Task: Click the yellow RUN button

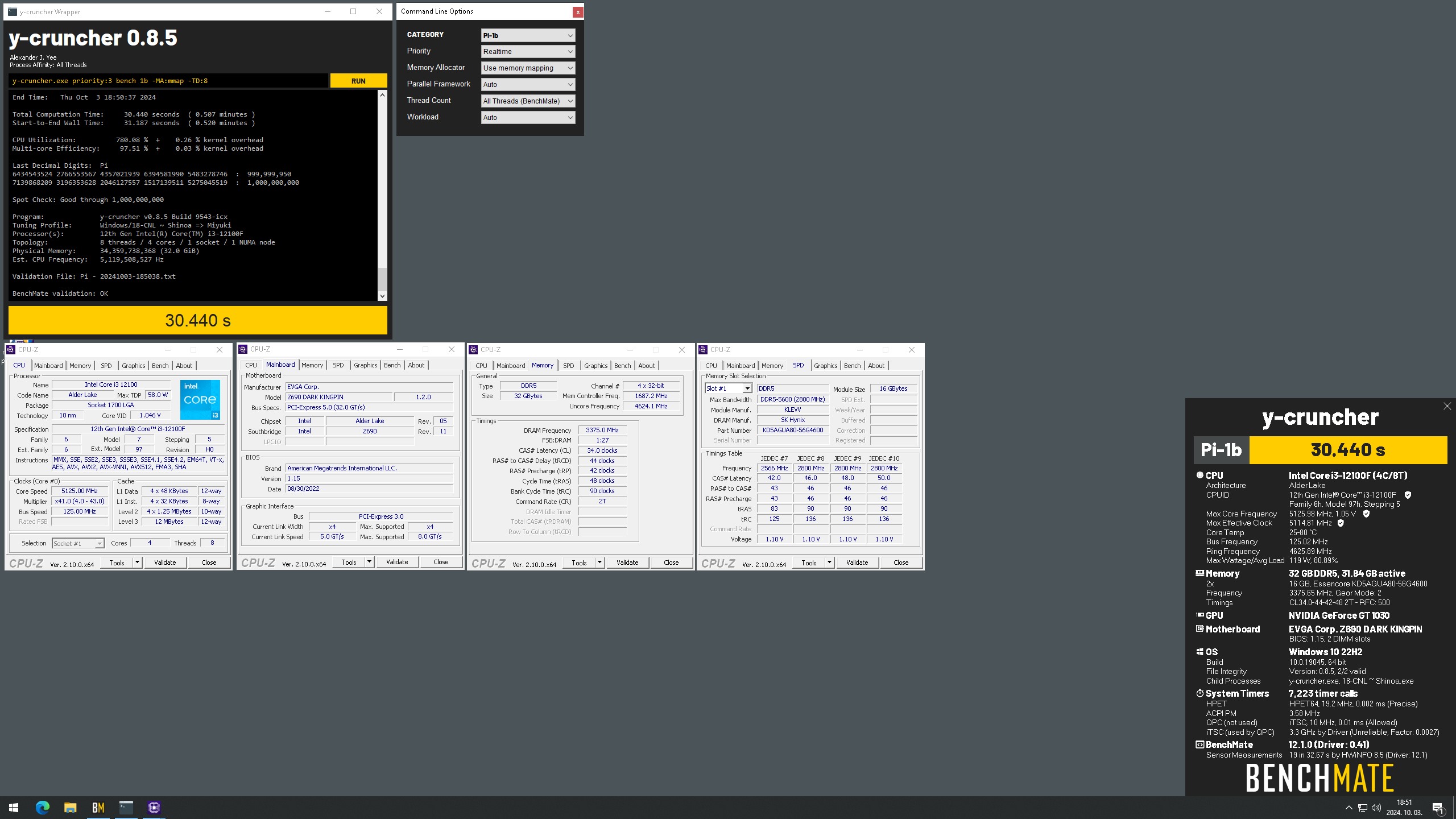Action: (x=358, y=81)
